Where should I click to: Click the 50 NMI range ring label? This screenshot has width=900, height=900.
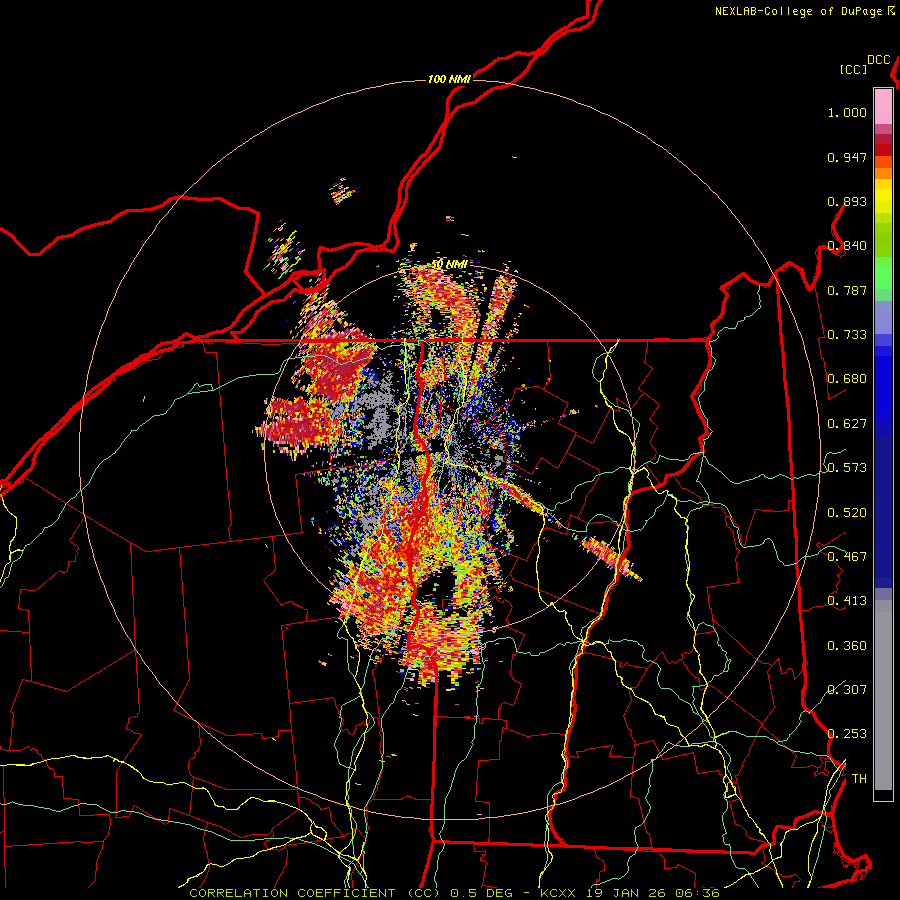[449, 265]
